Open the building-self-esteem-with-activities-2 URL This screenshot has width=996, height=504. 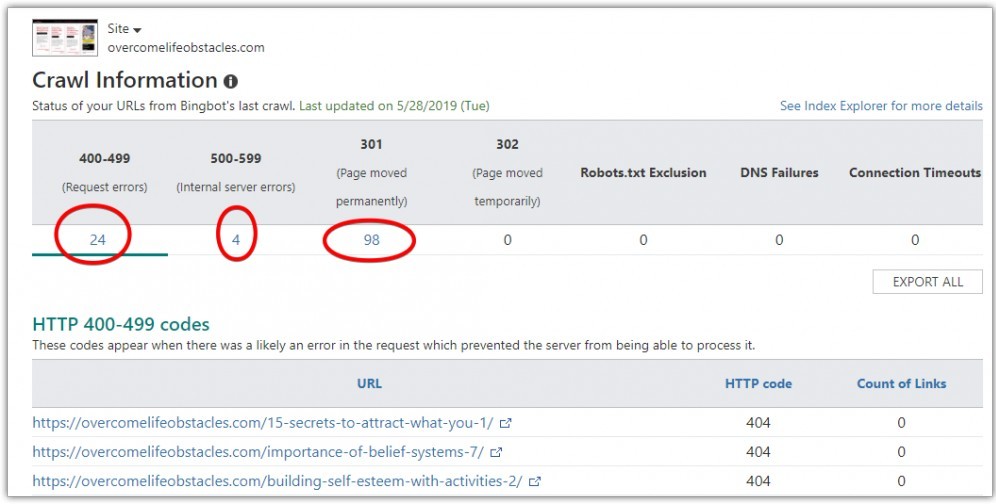tap(277, 482)
